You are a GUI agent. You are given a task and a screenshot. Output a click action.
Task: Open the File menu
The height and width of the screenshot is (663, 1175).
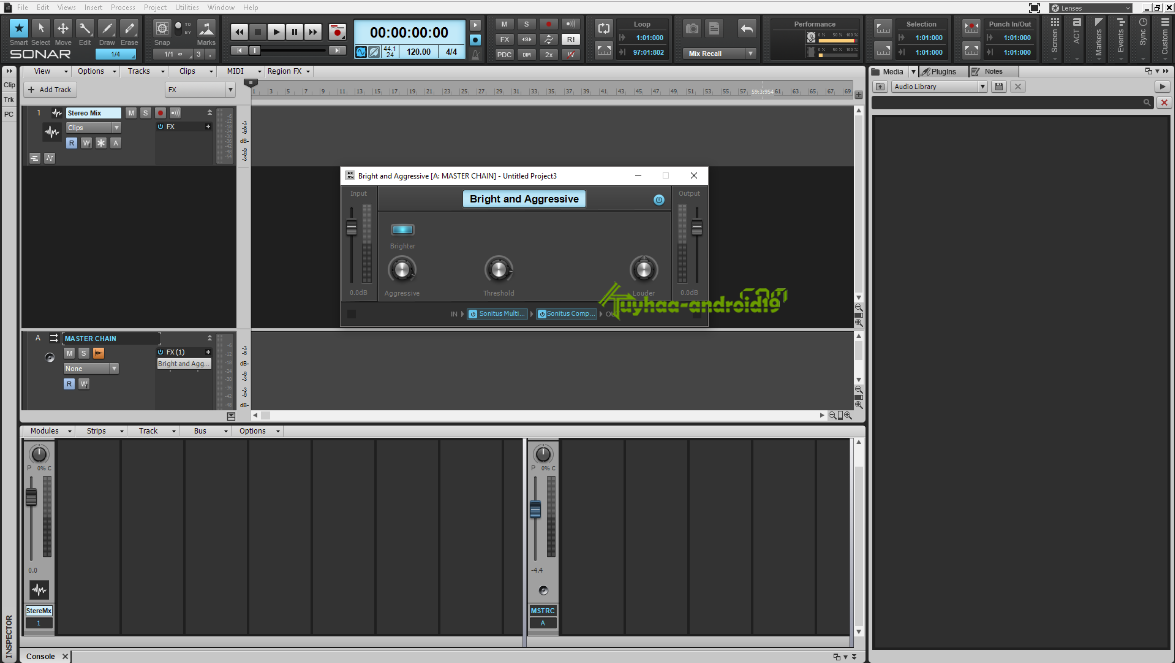(x=22, y=7)
